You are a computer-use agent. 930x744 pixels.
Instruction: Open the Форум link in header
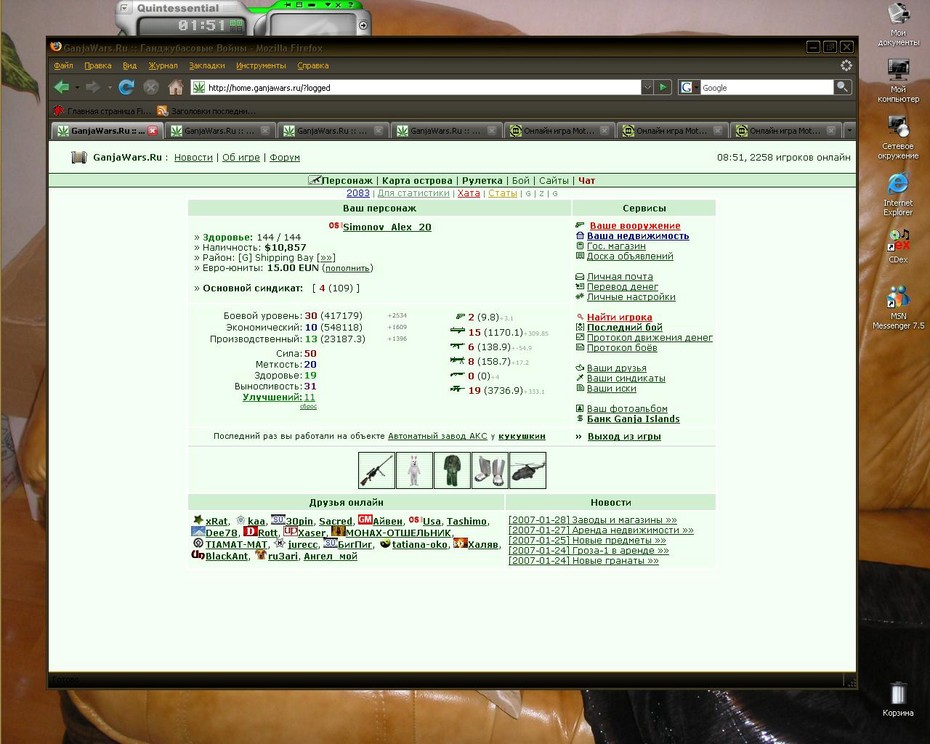point(285,157)
